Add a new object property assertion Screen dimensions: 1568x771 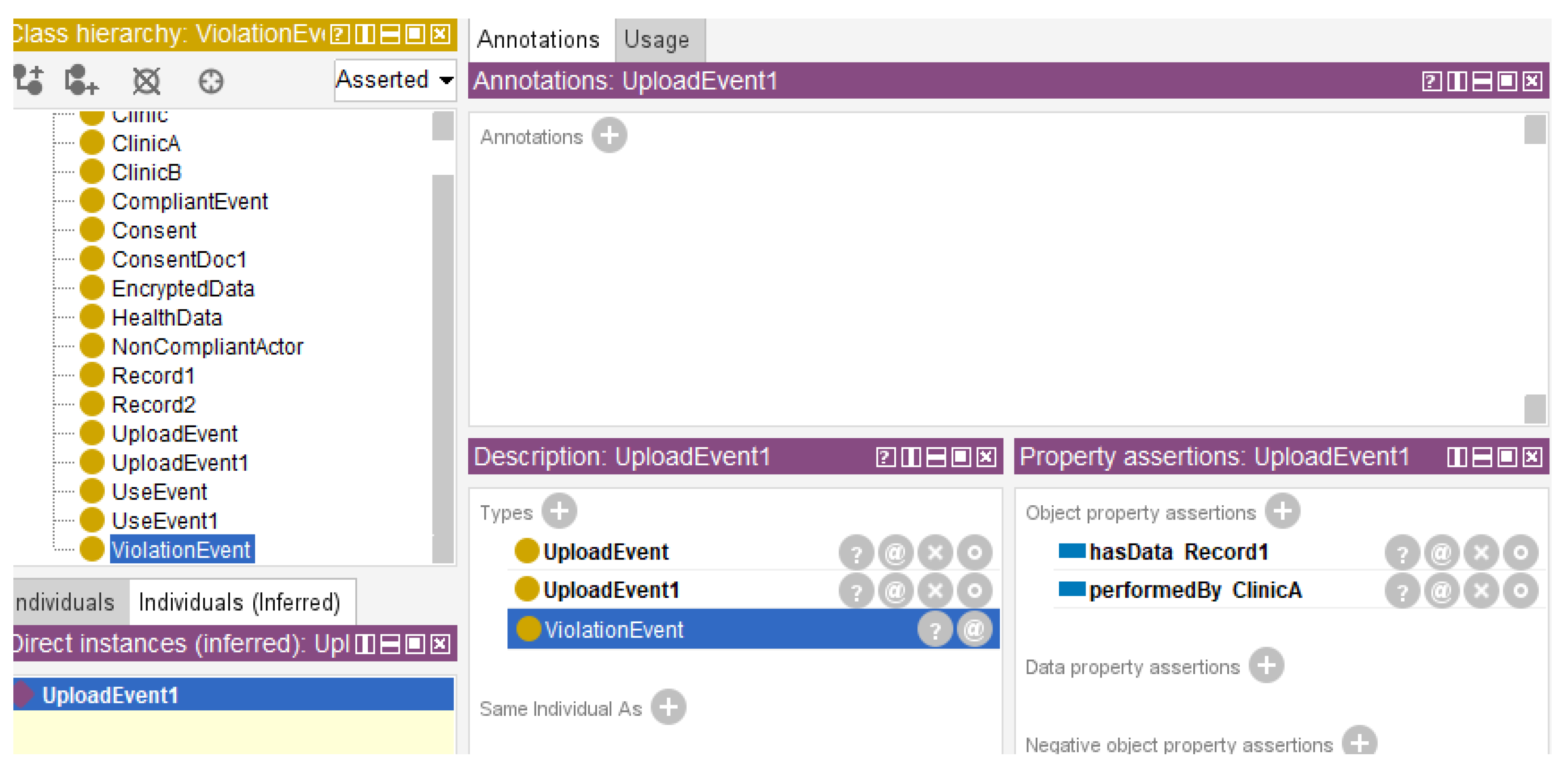tap(1282, 511)
